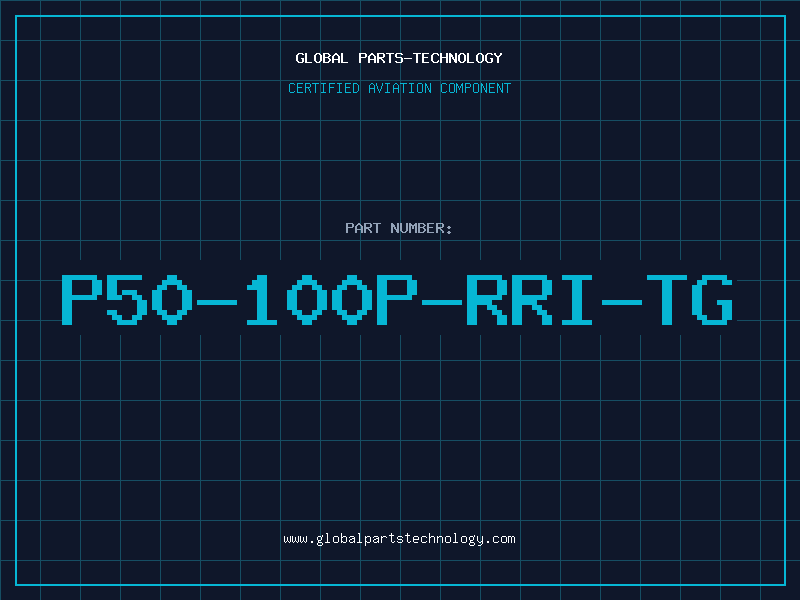The image size is (800, 600).
Task: Click the GLOBAL PARTS-TECHNOLOGY heading
Action: pyautogui.click(x=399, y=58)
